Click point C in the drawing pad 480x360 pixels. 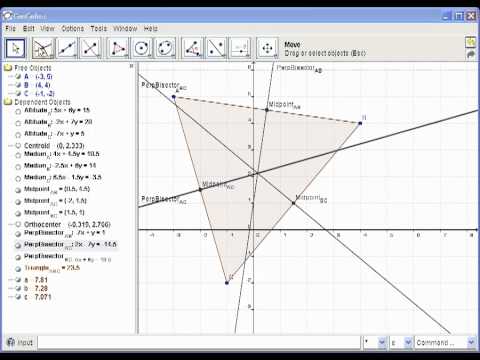point(227,283)
